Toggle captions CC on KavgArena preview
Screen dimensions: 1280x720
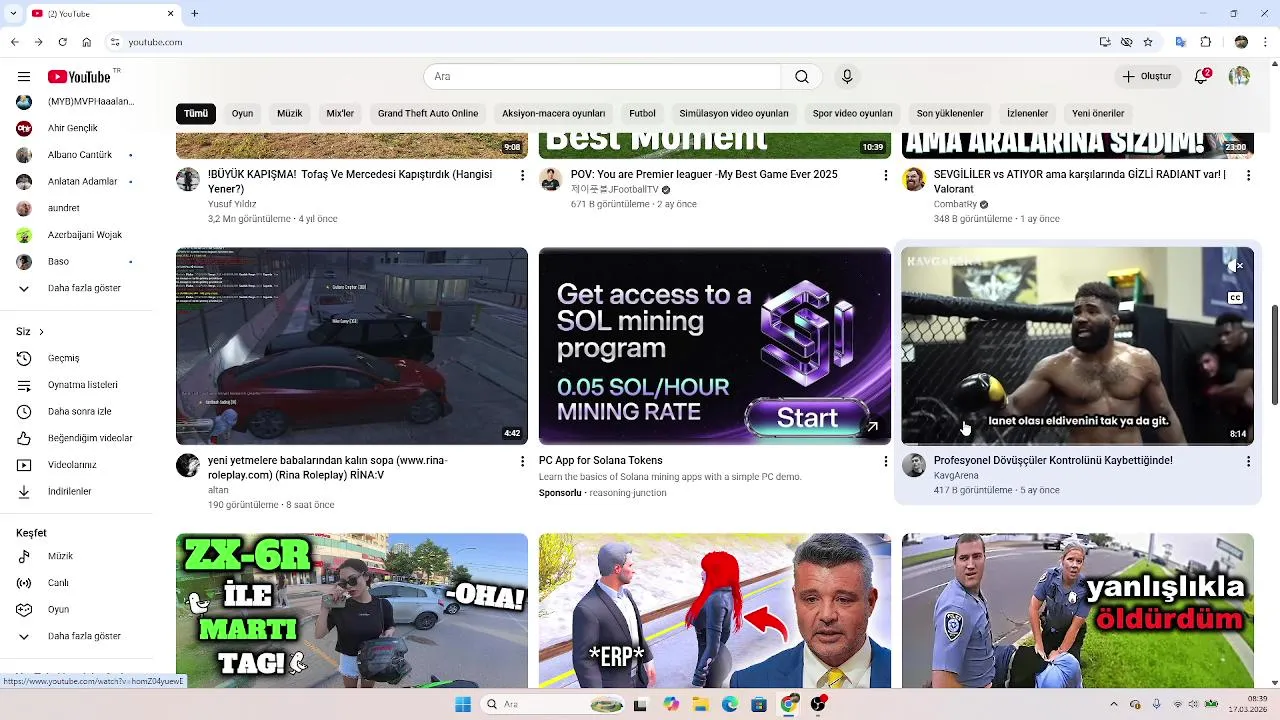1235,298
